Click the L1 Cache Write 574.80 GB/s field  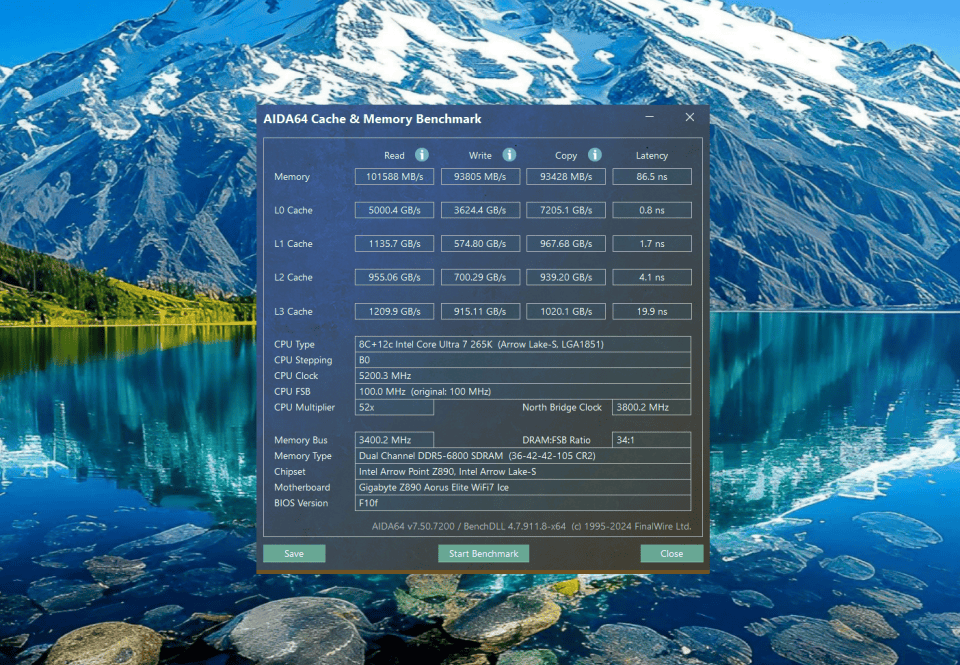[x=480, y=244]
